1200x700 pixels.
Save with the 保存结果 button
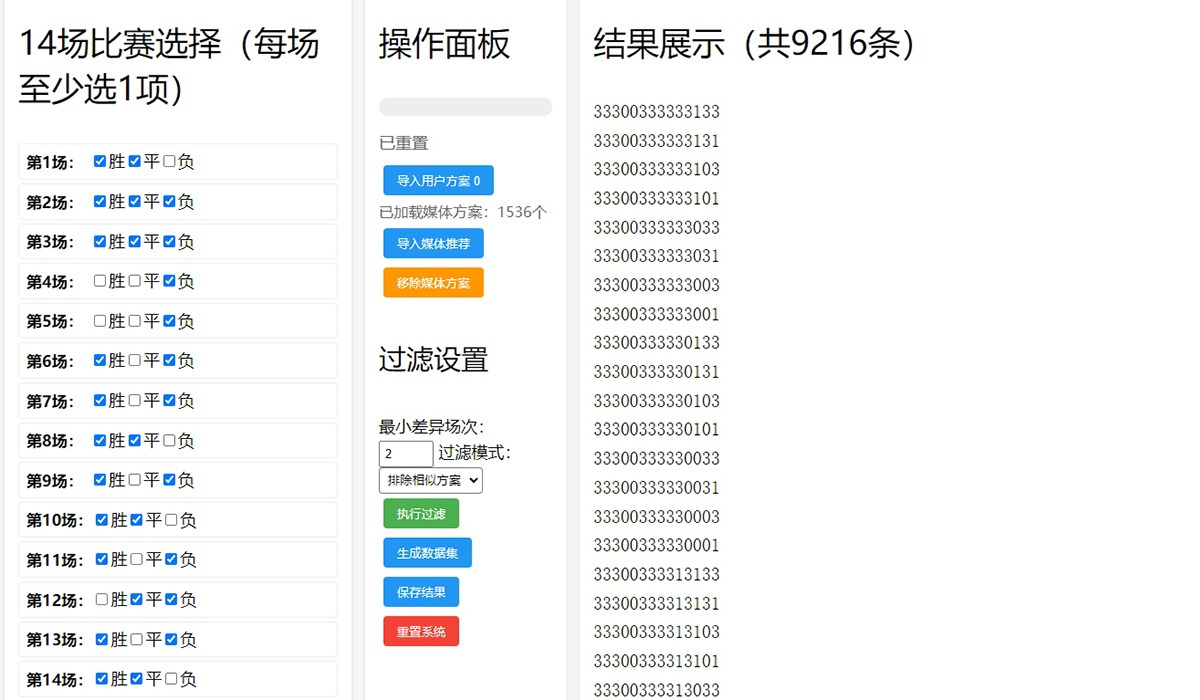coord(421,592)
